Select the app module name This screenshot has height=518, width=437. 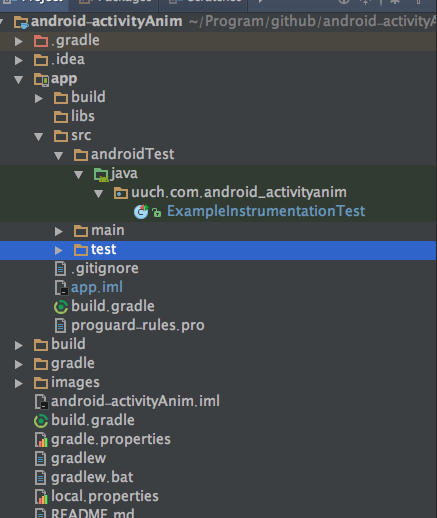64,79
